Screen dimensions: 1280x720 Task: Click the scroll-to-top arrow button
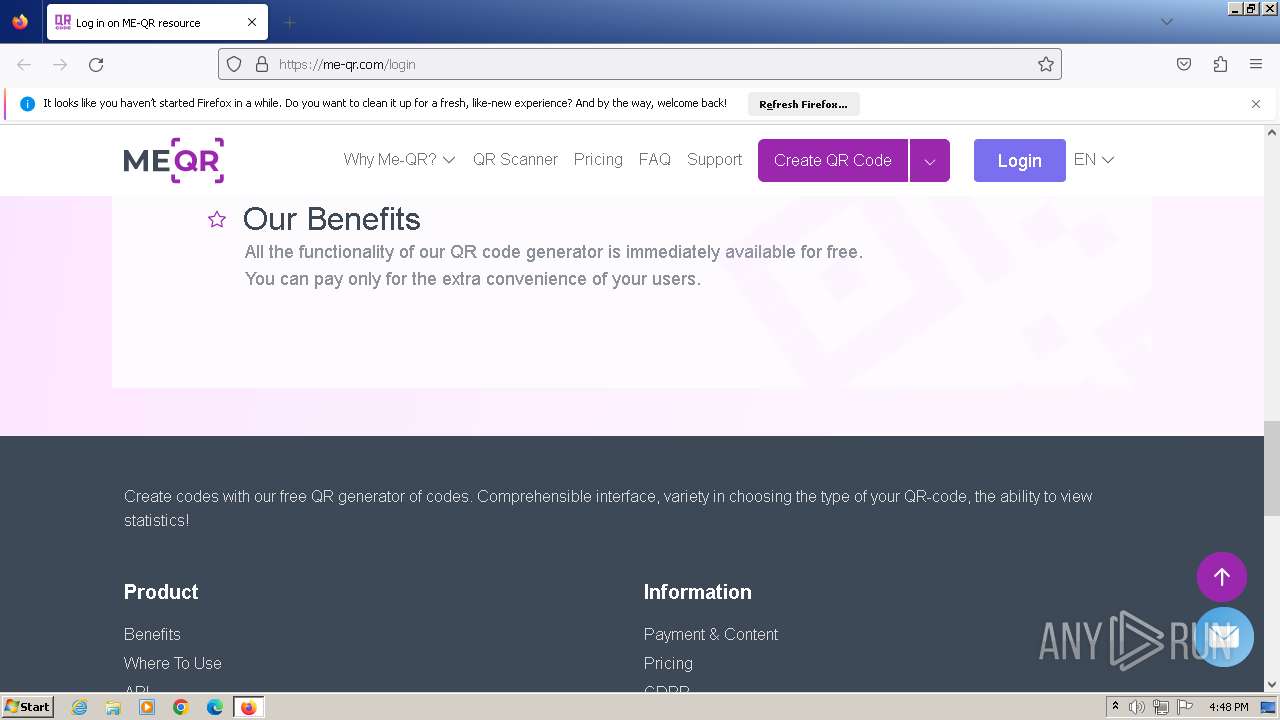tap(1222, 577)
